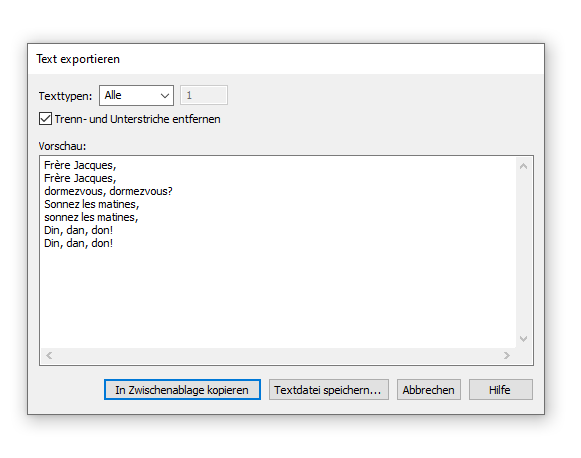
Task: Open the Texttypen dropdown showing Alle
Action: (x=136, y=96)
